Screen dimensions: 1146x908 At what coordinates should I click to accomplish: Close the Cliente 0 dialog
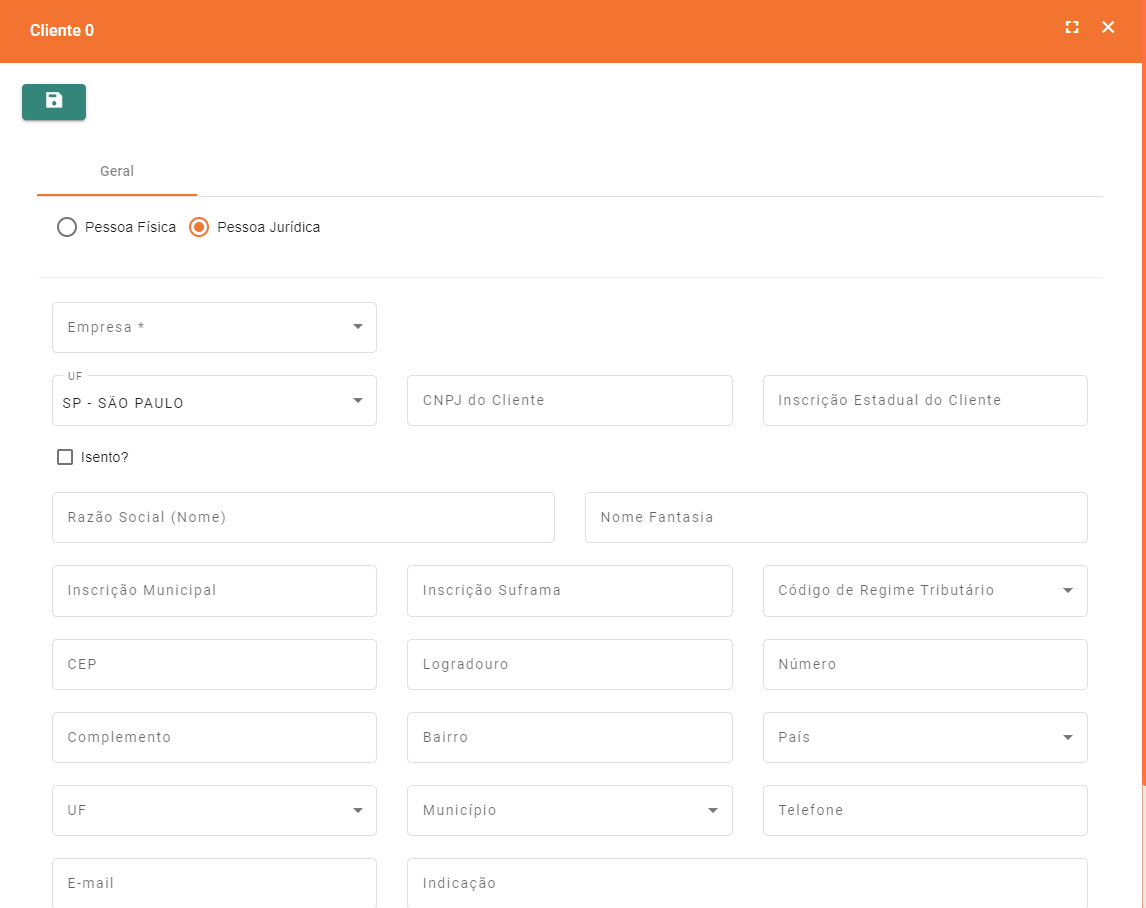(x=1108, y=28)
